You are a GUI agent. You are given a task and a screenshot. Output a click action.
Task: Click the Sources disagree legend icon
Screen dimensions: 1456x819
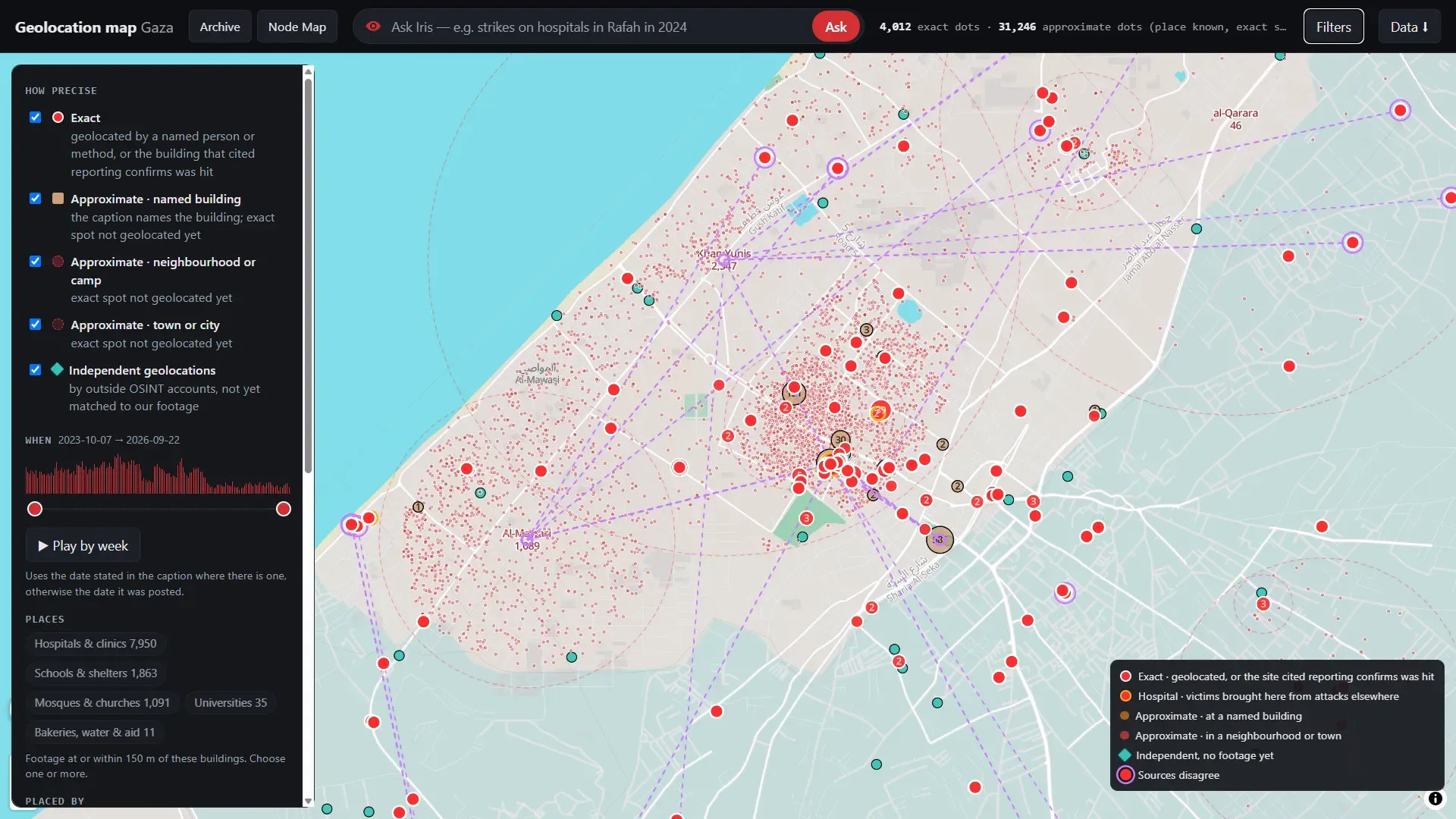(x=1125, y=775)
